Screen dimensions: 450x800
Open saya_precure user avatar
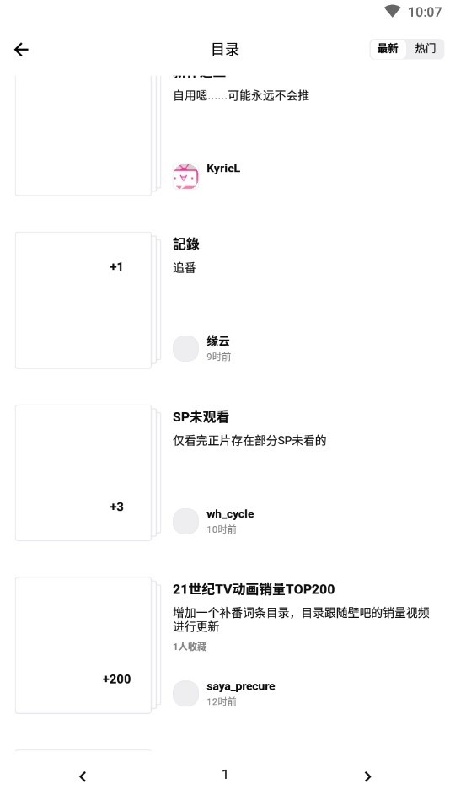point(186,693)
